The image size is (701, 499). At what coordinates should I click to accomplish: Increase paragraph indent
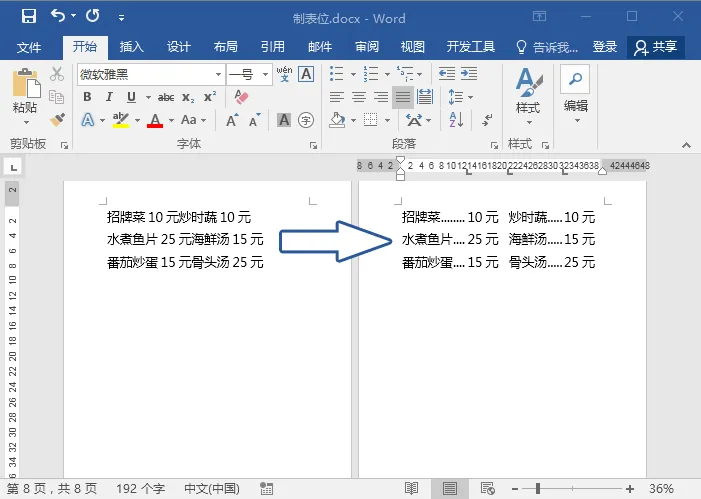(469, 74)
